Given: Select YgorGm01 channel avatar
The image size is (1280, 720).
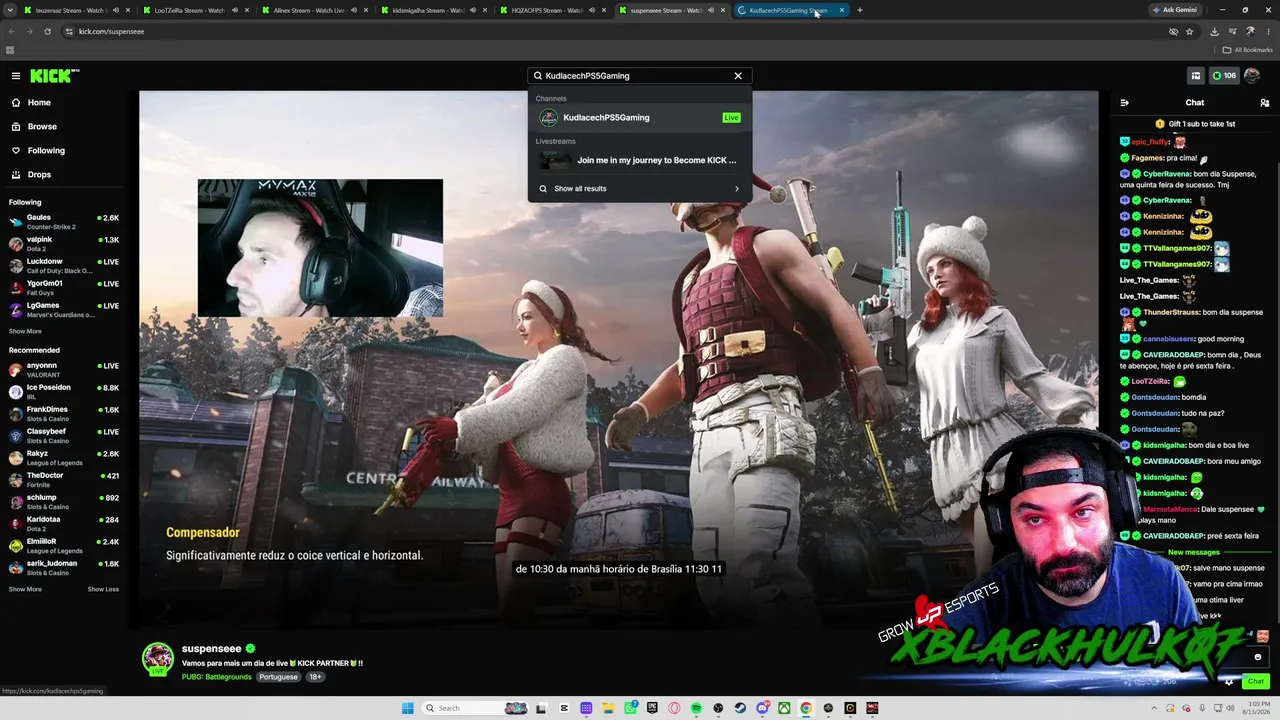Looking at the screenshot, I should click(x=16, y=288).
